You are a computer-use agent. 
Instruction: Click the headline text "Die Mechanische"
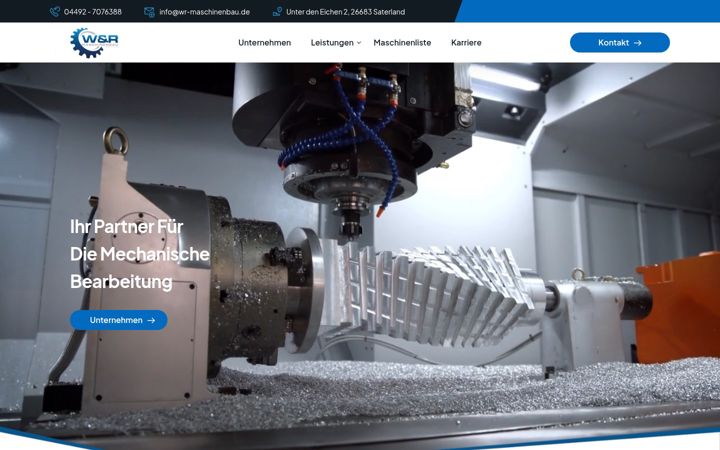[140, 254]
